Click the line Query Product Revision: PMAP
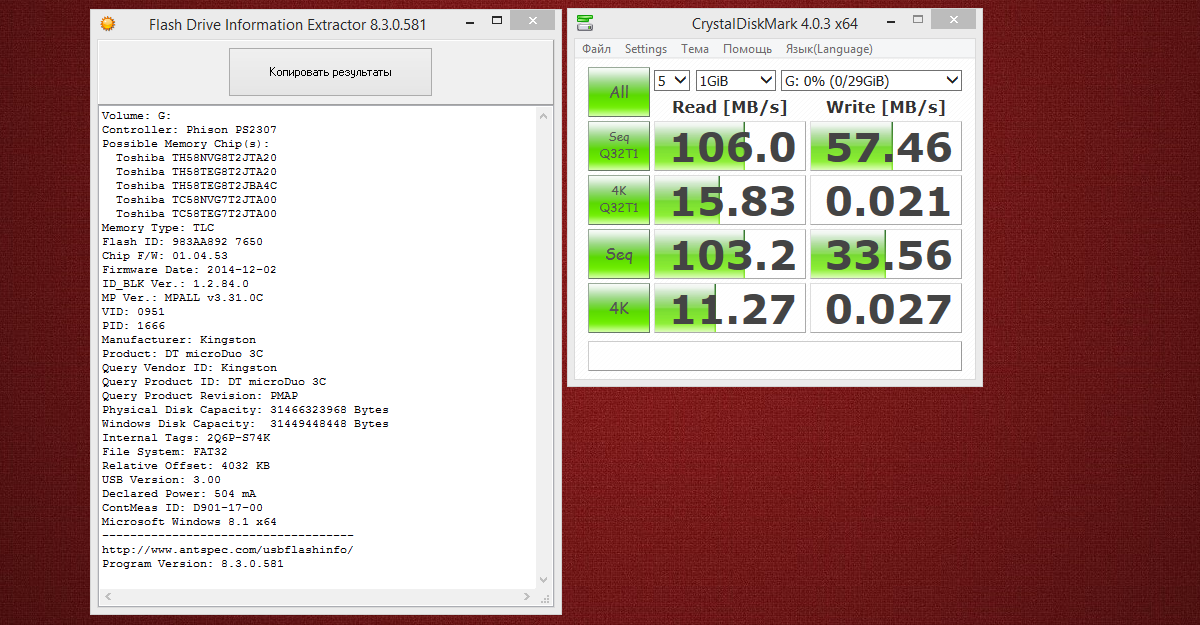The width and height of the screenshot is (1200, 625). (200, 396)
